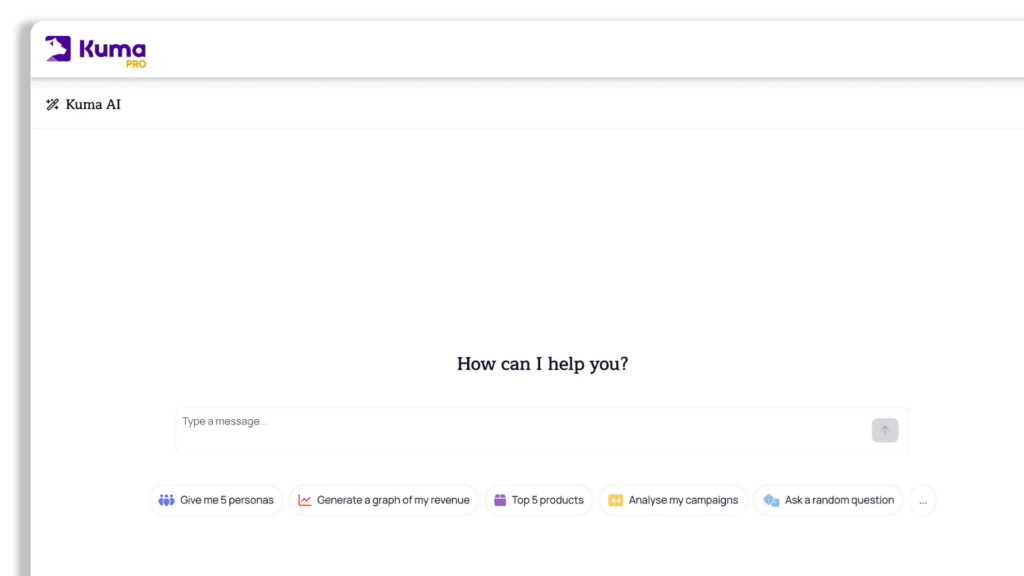Select 'Generate a graph of my revenue' suggestion
This screenshot has width=1024, height=576.
point(384,500)
